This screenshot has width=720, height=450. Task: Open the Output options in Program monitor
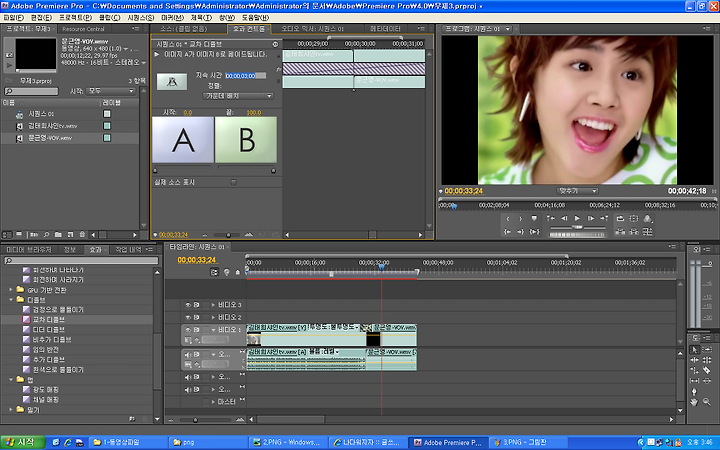click(647, 219)
